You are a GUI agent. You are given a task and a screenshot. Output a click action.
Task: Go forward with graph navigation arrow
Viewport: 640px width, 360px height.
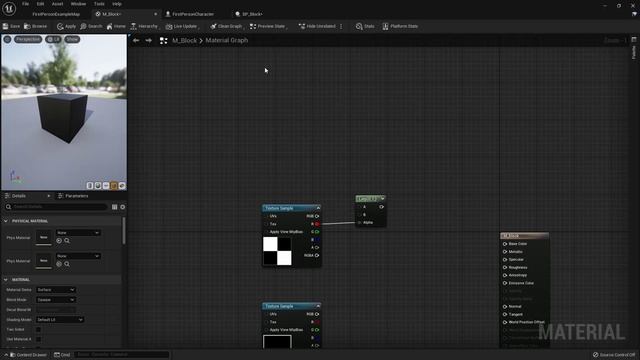[x=149, y=40]
